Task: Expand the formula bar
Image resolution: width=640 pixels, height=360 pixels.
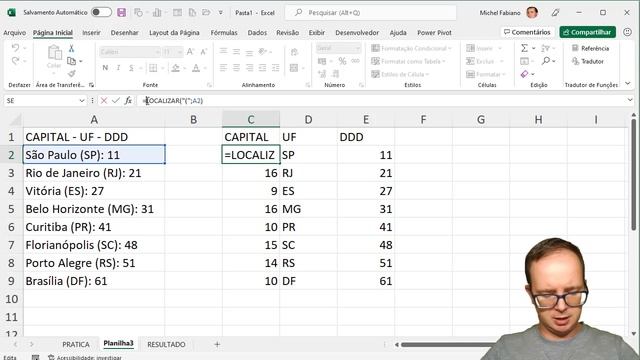Action: tap(630, 100)
